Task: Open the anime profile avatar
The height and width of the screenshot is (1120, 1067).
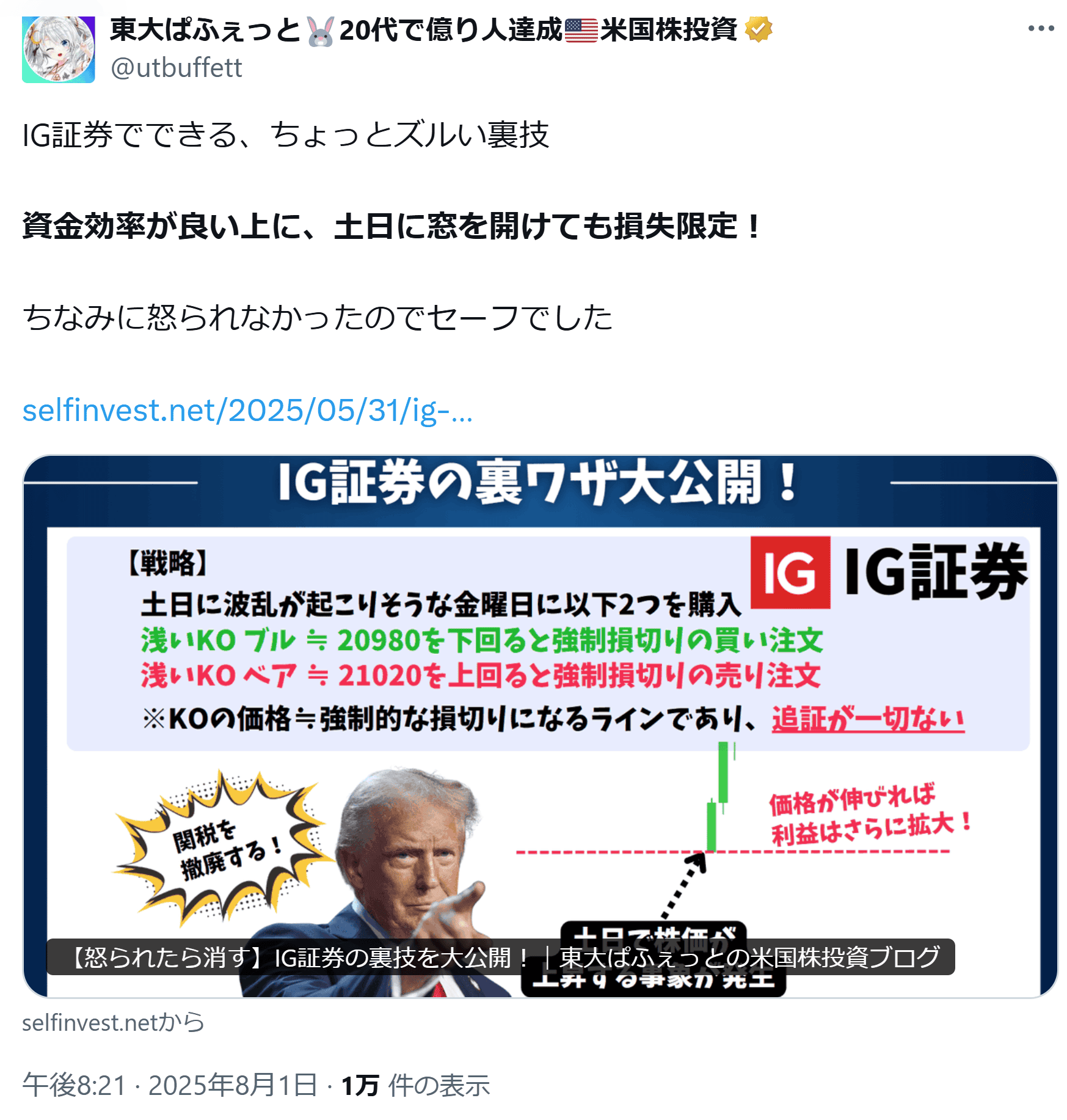Action: point(59,49)
